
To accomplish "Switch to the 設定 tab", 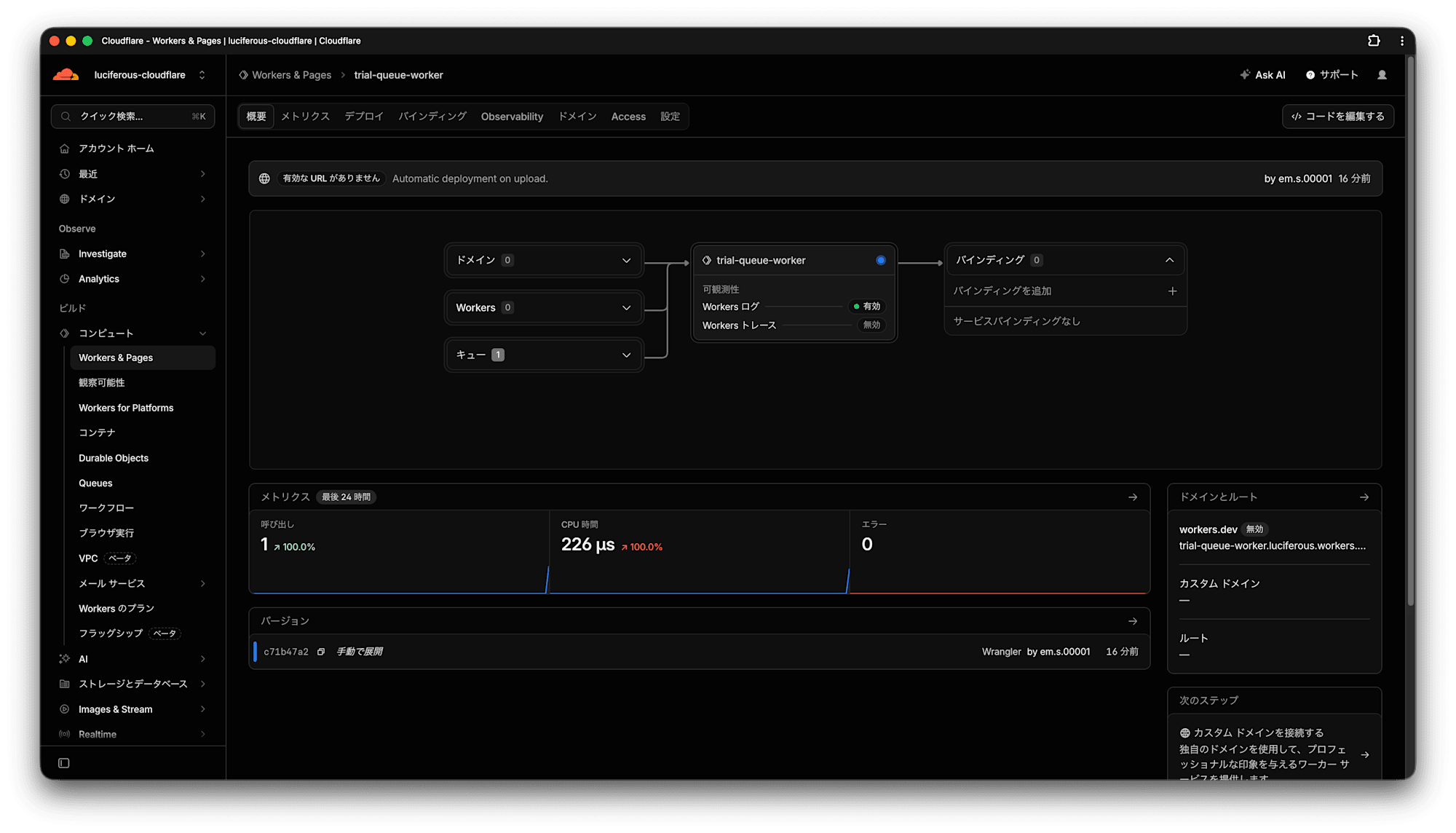I will [670, 117].
